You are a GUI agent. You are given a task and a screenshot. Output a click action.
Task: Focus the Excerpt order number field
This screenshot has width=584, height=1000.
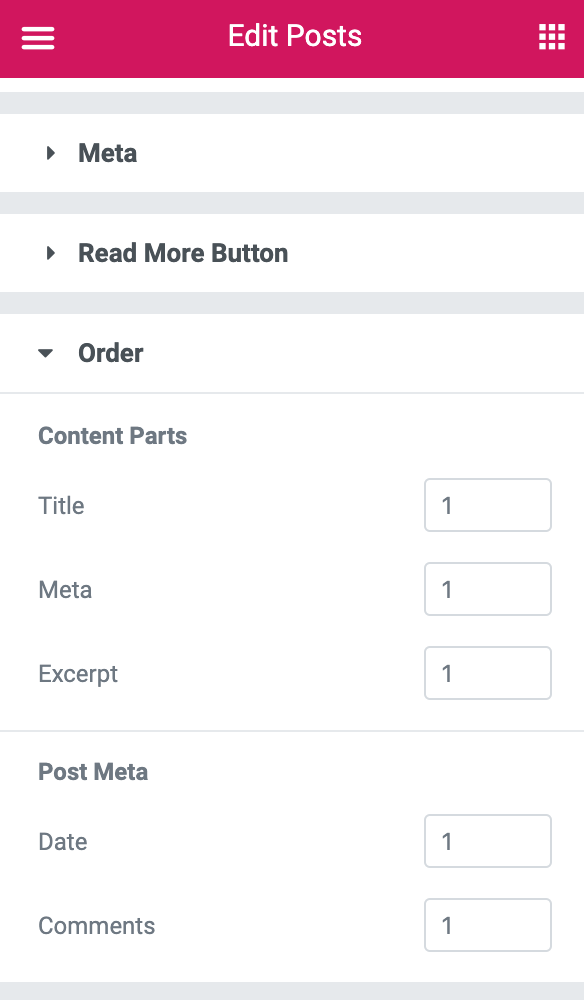point(488,673)
